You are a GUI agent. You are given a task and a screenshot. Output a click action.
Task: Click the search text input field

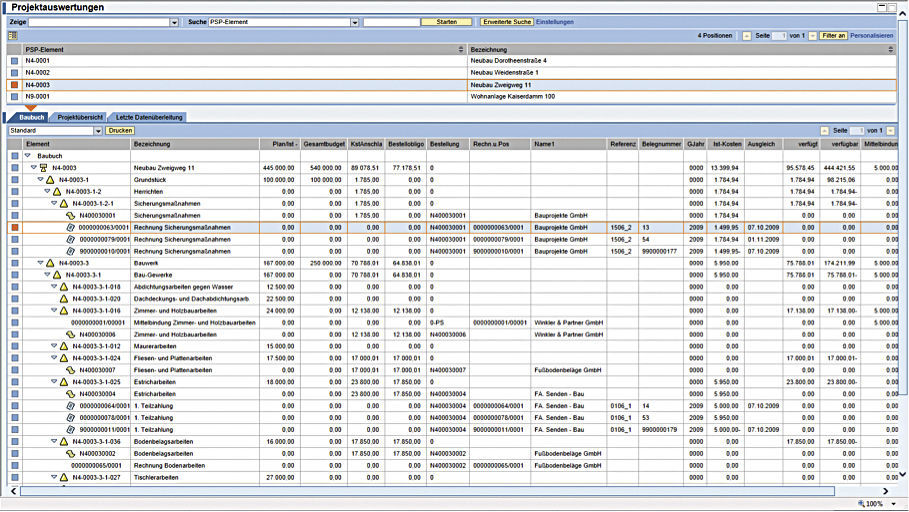click(390, 21)
